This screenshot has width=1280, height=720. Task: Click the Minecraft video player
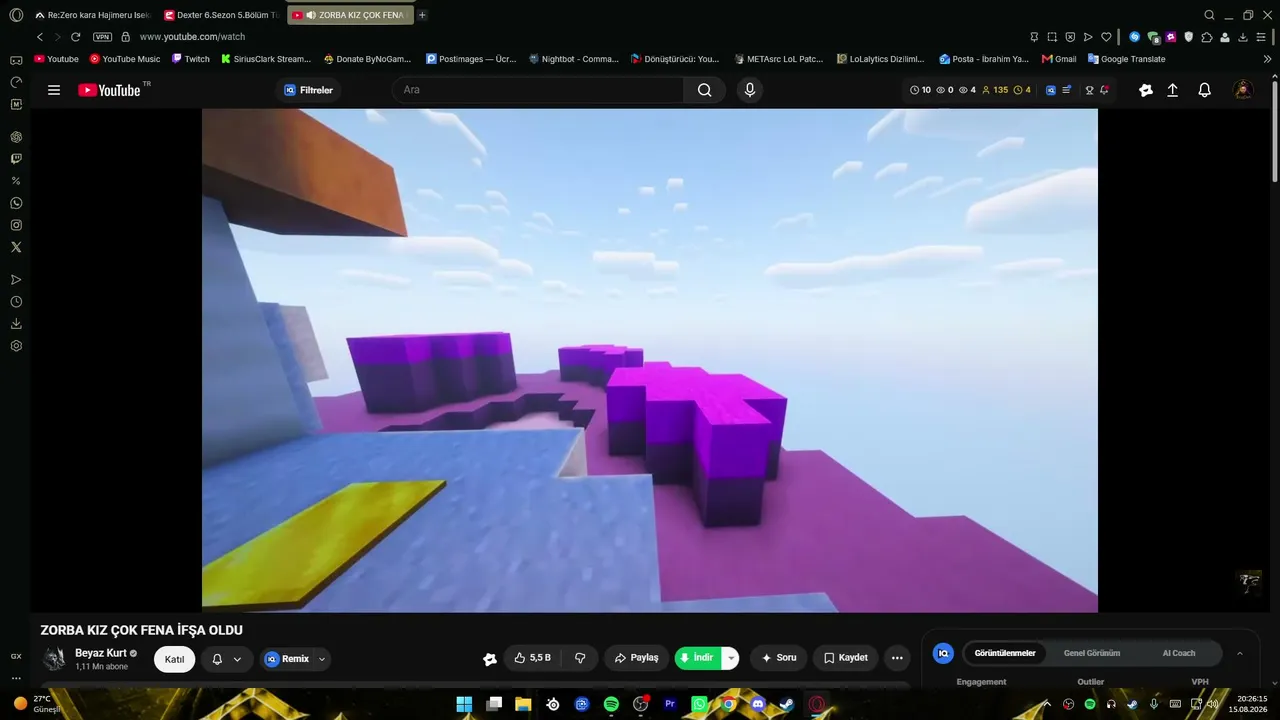(650, 360)
